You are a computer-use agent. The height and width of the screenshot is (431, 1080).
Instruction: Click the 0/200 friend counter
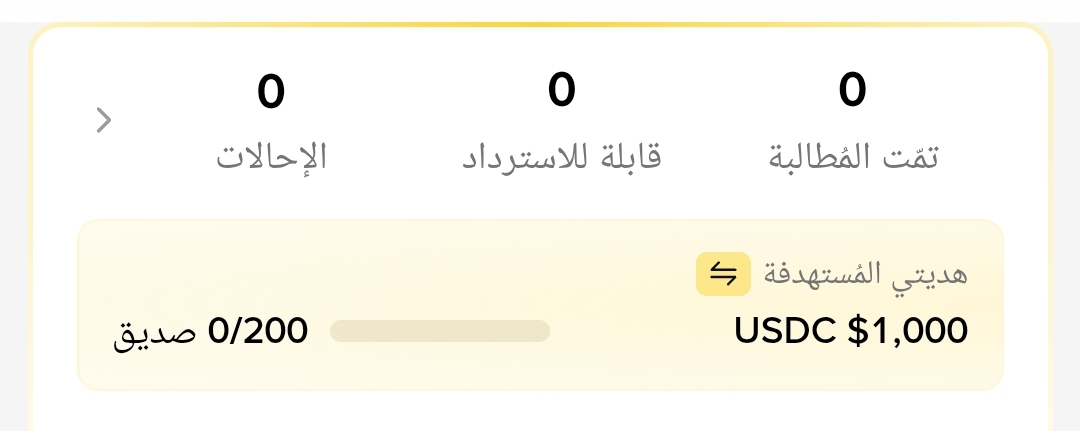[258, 331]
